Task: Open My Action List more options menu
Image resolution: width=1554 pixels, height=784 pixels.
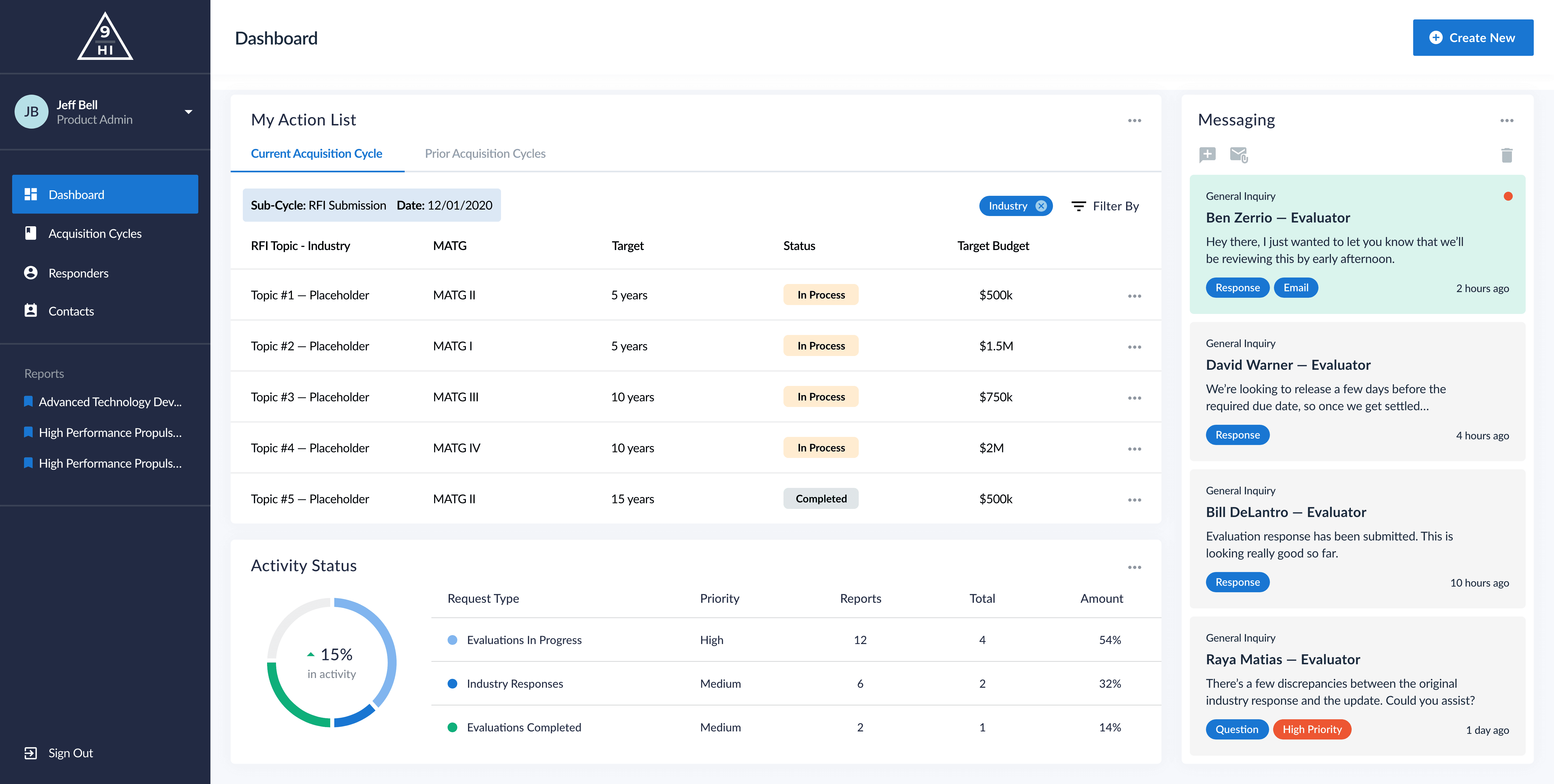Action: (x=1134, y=121)
